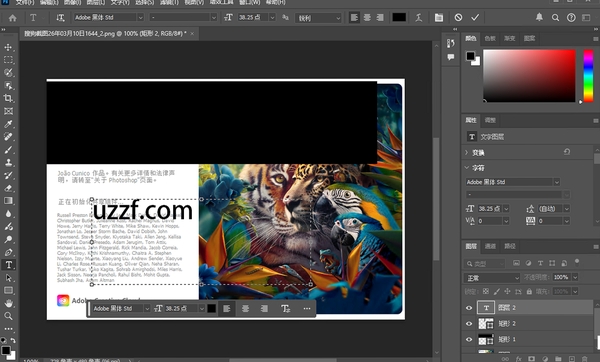Open the Comments panel icon in side dock
600x362 pixels.
[451, 57]
